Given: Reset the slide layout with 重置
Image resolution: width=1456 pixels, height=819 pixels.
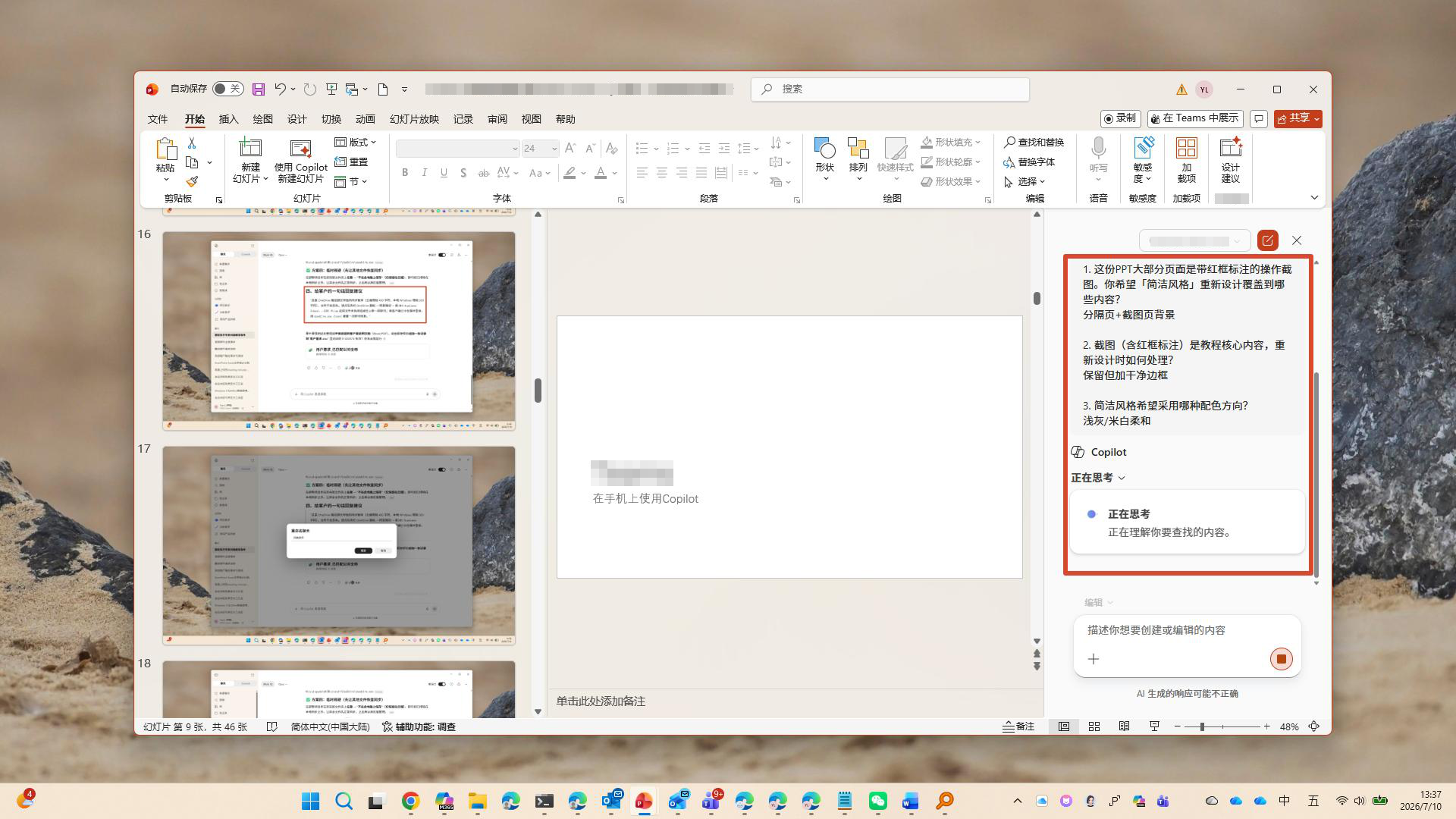Looking at the screenshot, I should (351, 162).
